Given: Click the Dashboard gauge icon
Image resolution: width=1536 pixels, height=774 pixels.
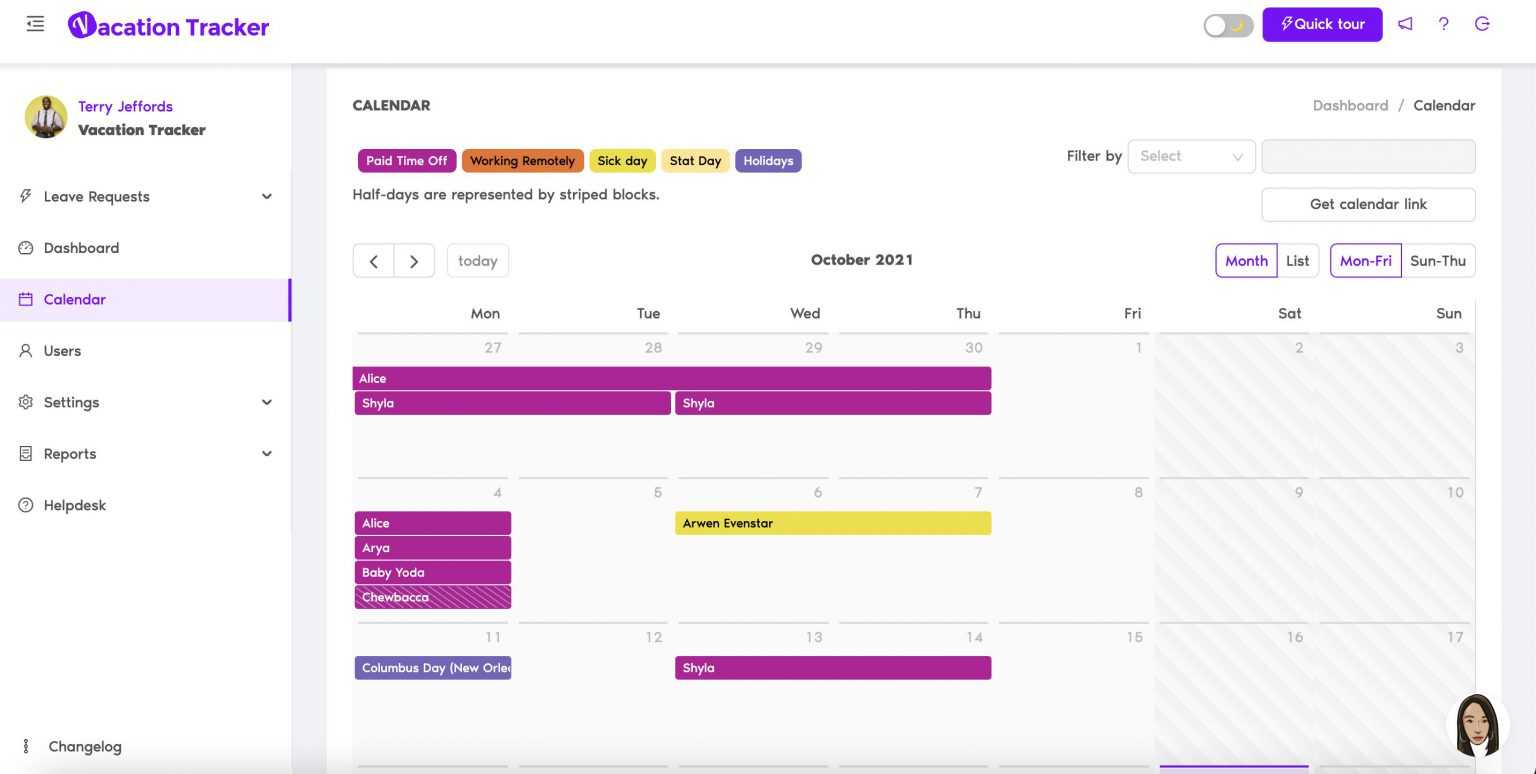Looking at the screenshot, I should (x=26, y=248).
